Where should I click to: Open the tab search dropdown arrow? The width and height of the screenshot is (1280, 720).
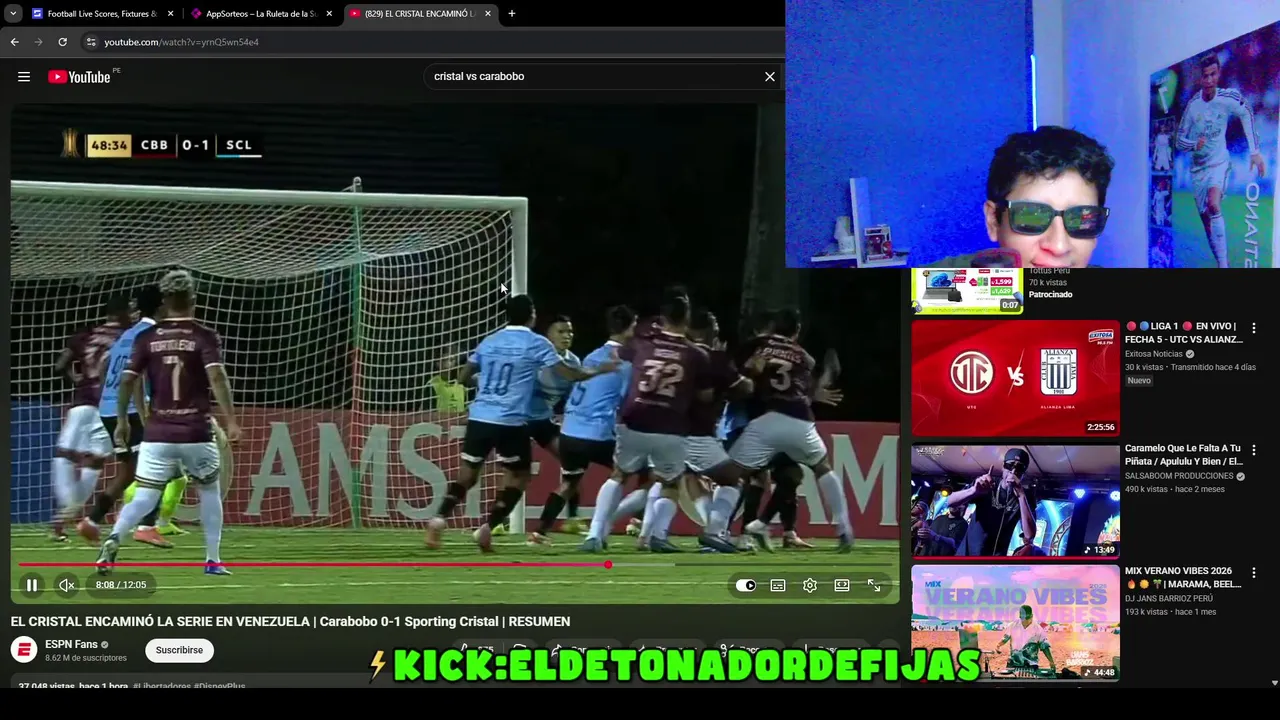[x=13, y=14]
